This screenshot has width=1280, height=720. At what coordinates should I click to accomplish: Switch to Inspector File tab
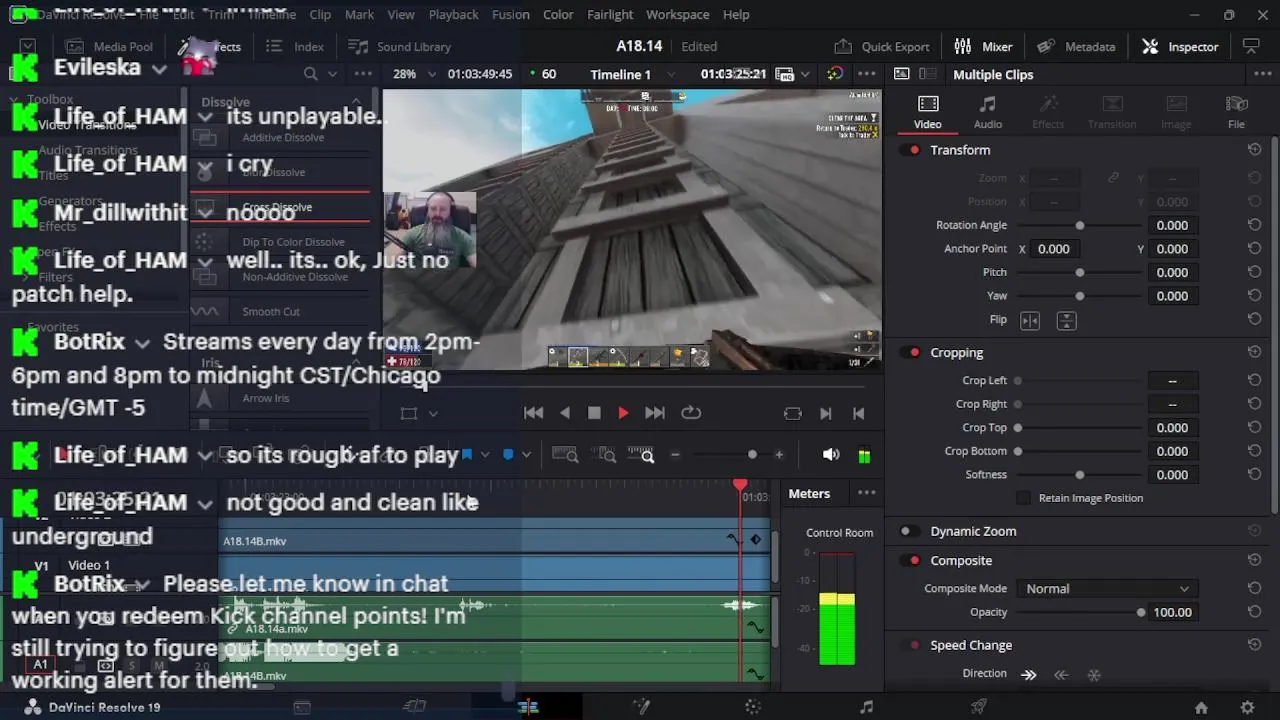click(x=1237, y=112)
